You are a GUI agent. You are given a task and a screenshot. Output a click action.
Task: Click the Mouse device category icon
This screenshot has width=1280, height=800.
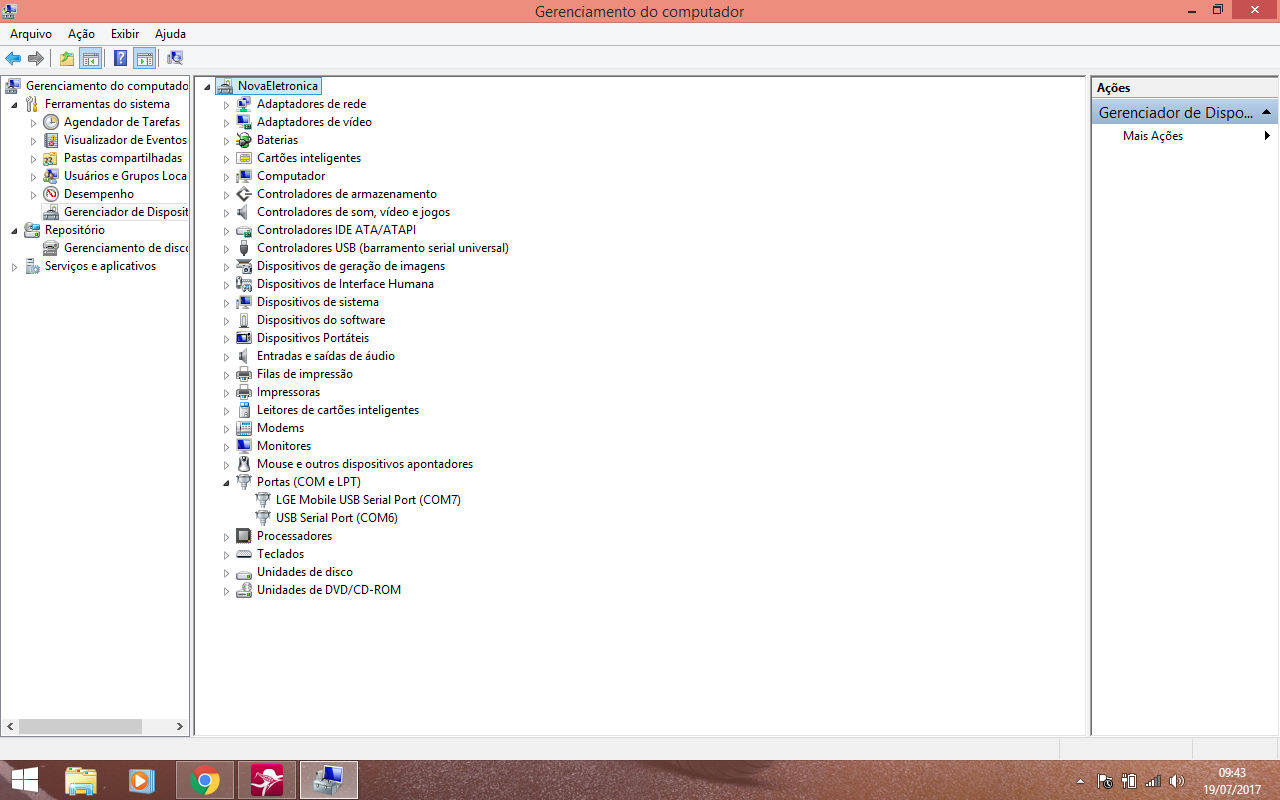244,464
